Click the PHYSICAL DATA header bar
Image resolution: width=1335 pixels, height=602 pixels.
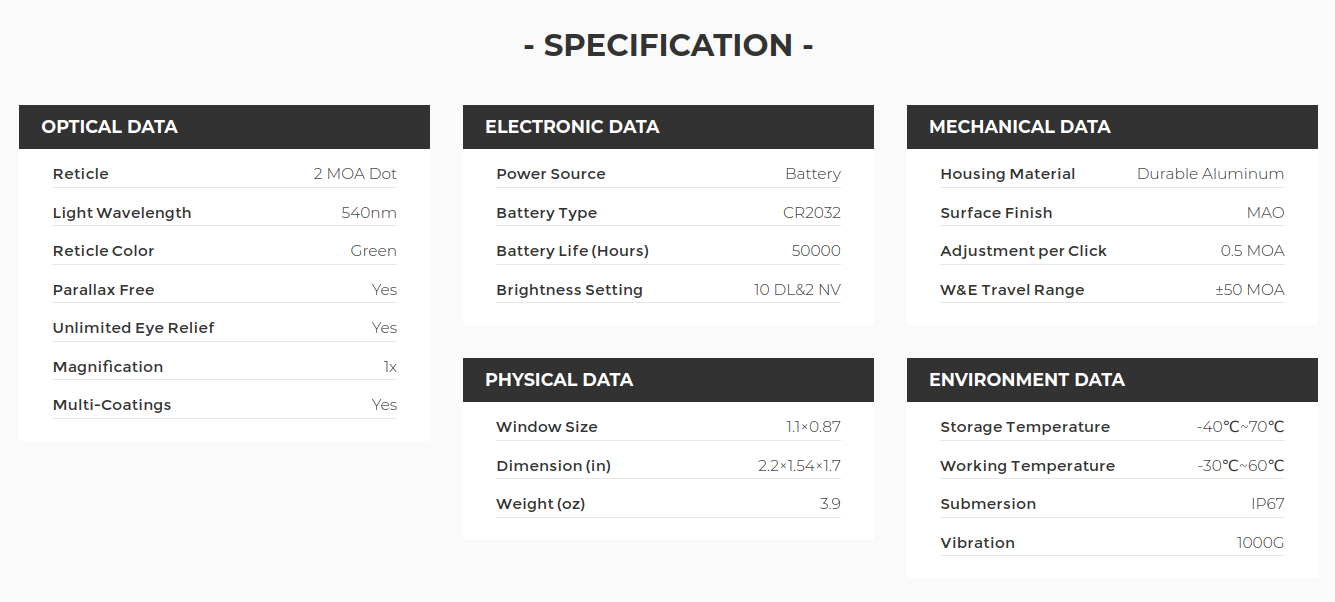668,380
